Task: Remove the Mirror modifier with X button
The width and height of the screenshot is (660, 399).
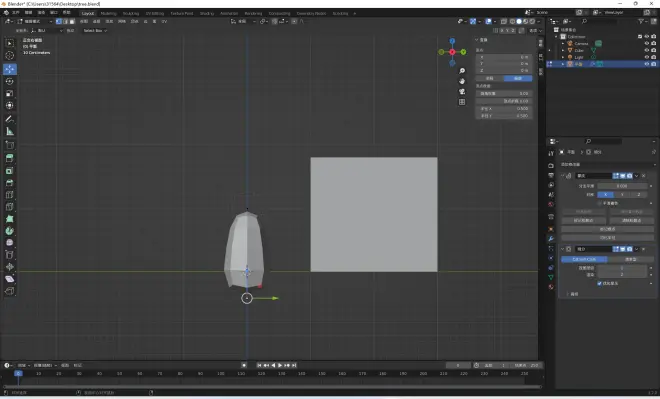Action: pyautogui.click(x=644, y=176)
